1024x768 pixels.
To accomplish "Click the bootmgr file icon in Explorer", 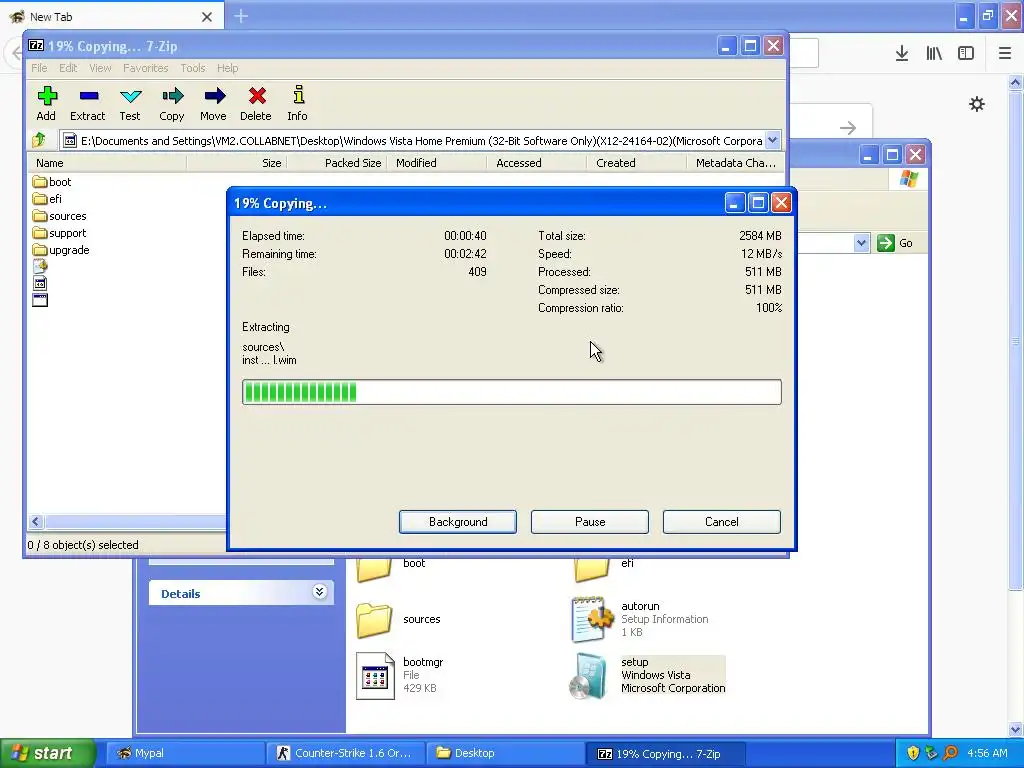I will [375, 676].
